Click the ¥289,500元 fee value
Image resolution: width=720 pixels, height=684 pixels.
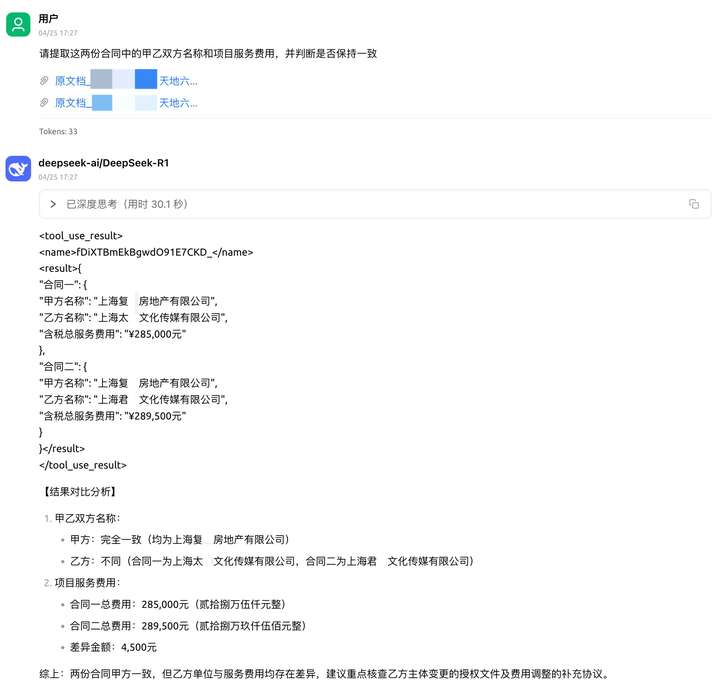click(x=155, y=416)
